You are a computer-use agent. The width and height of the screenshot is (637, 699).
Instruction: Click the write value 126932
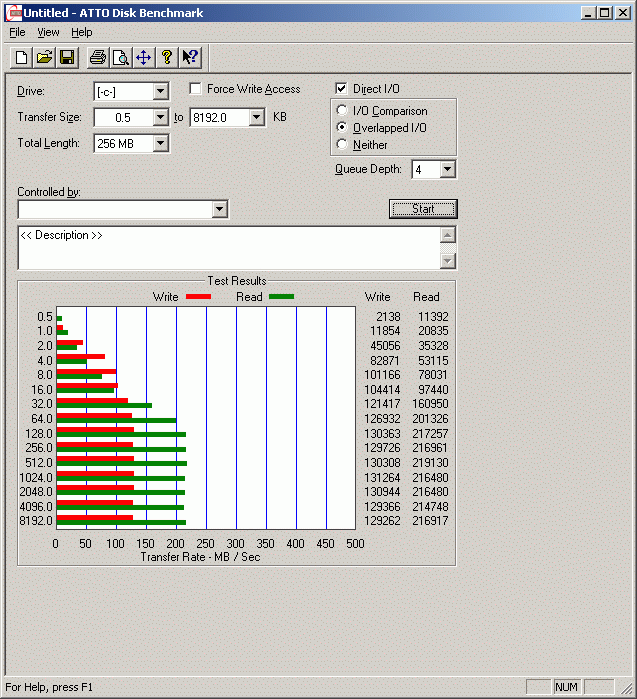[382, 419]
